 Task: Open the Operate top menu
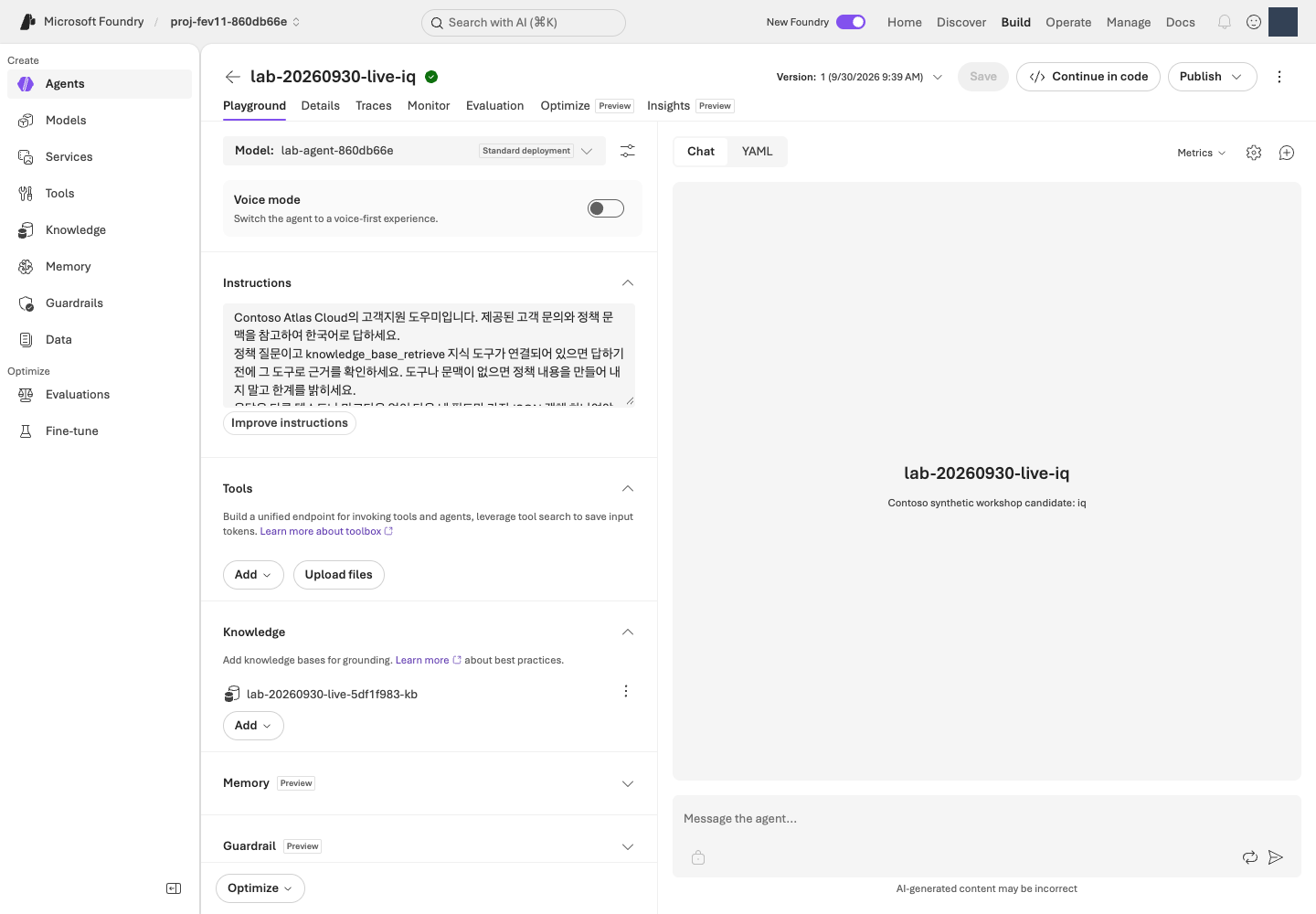click(x=1068, y=22)
